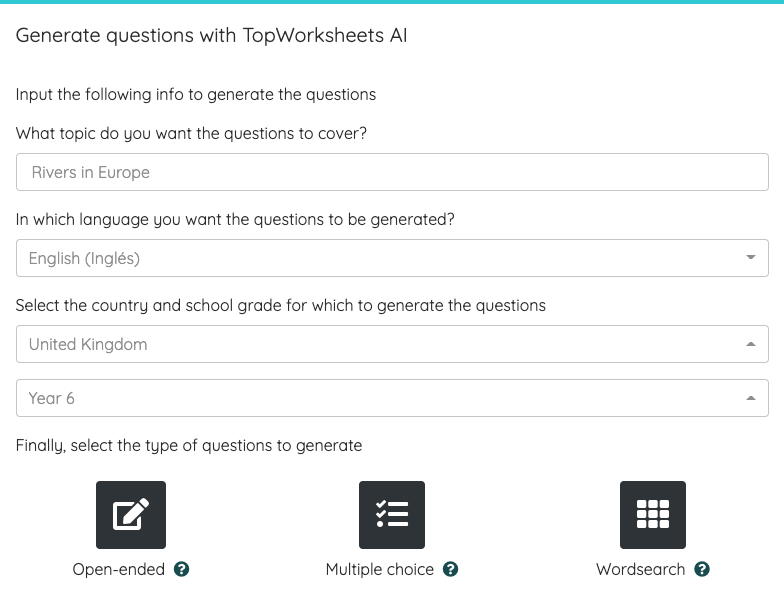Screen dimensions: 784x596
Task: Click the topic field showing Rivers in Europe
Action: [x=392, y=172]
